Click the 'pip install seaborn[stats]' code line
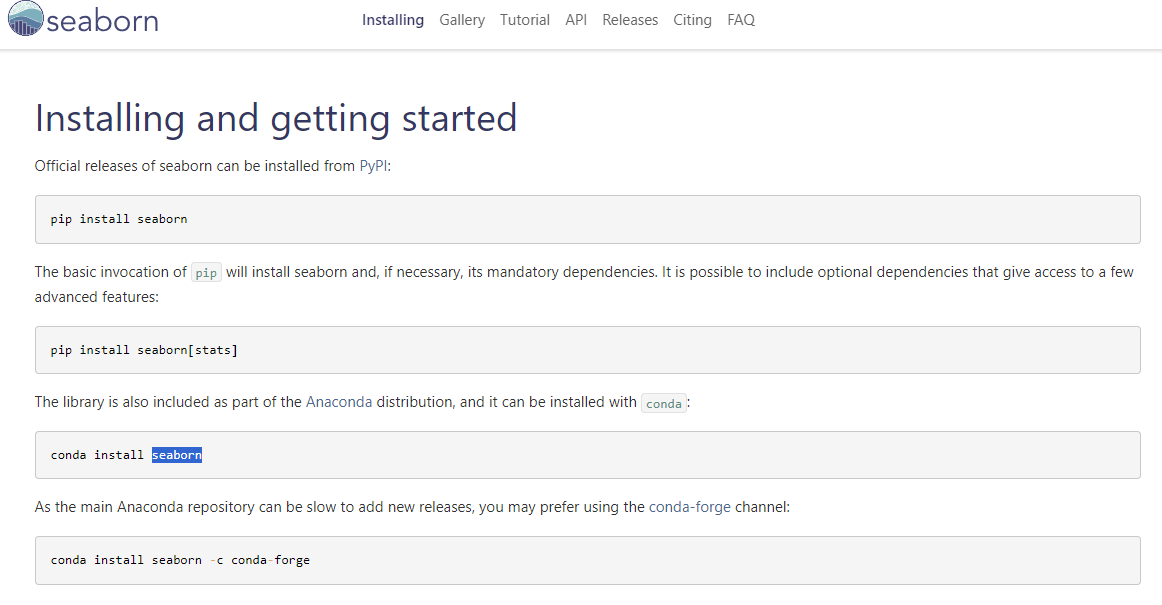 (x=144, y=350)
